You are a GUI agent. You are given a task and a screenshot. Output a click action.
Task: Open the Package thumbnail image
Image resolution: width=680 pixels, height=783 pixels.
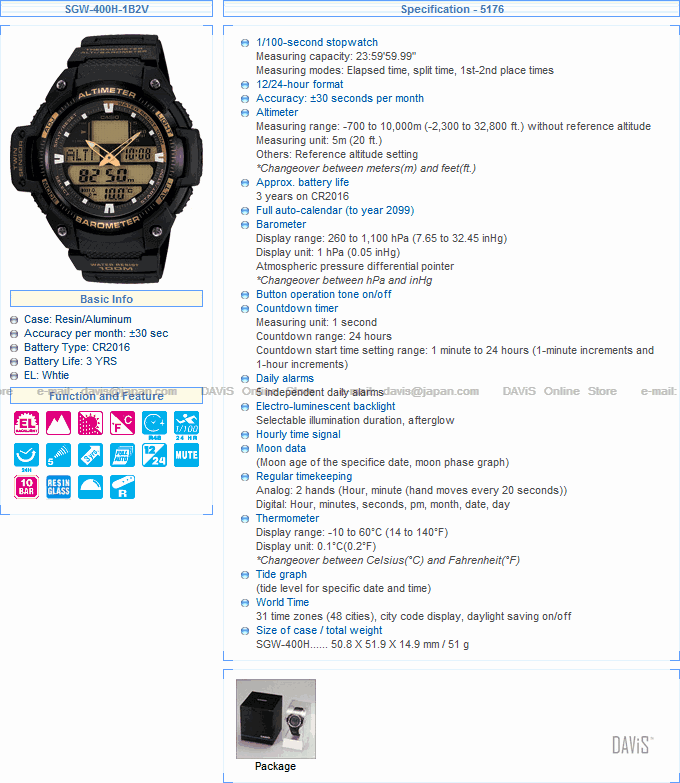[276, 719]
